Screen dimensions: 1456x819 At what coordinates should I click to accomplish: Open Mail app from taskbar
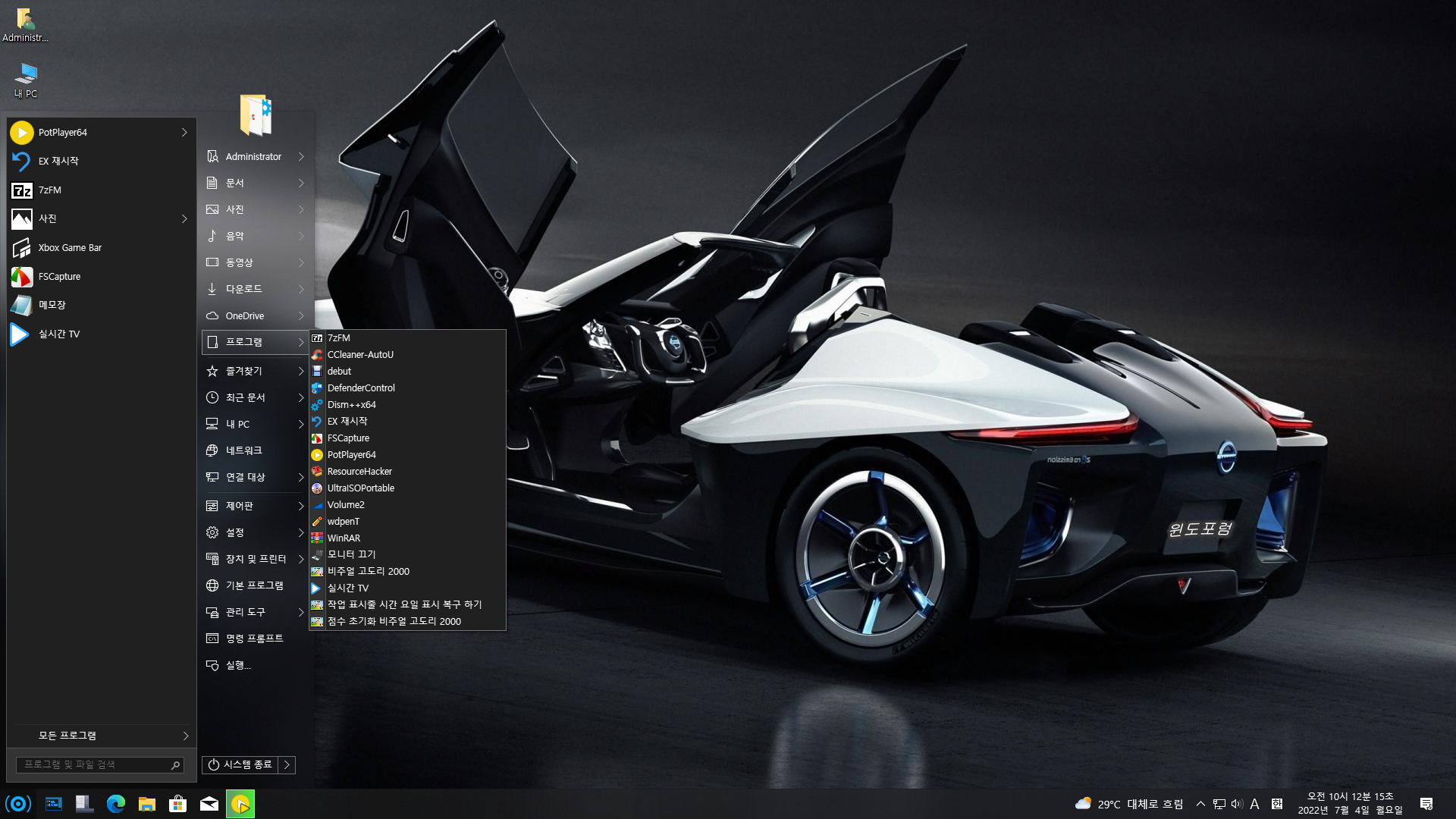209,804
